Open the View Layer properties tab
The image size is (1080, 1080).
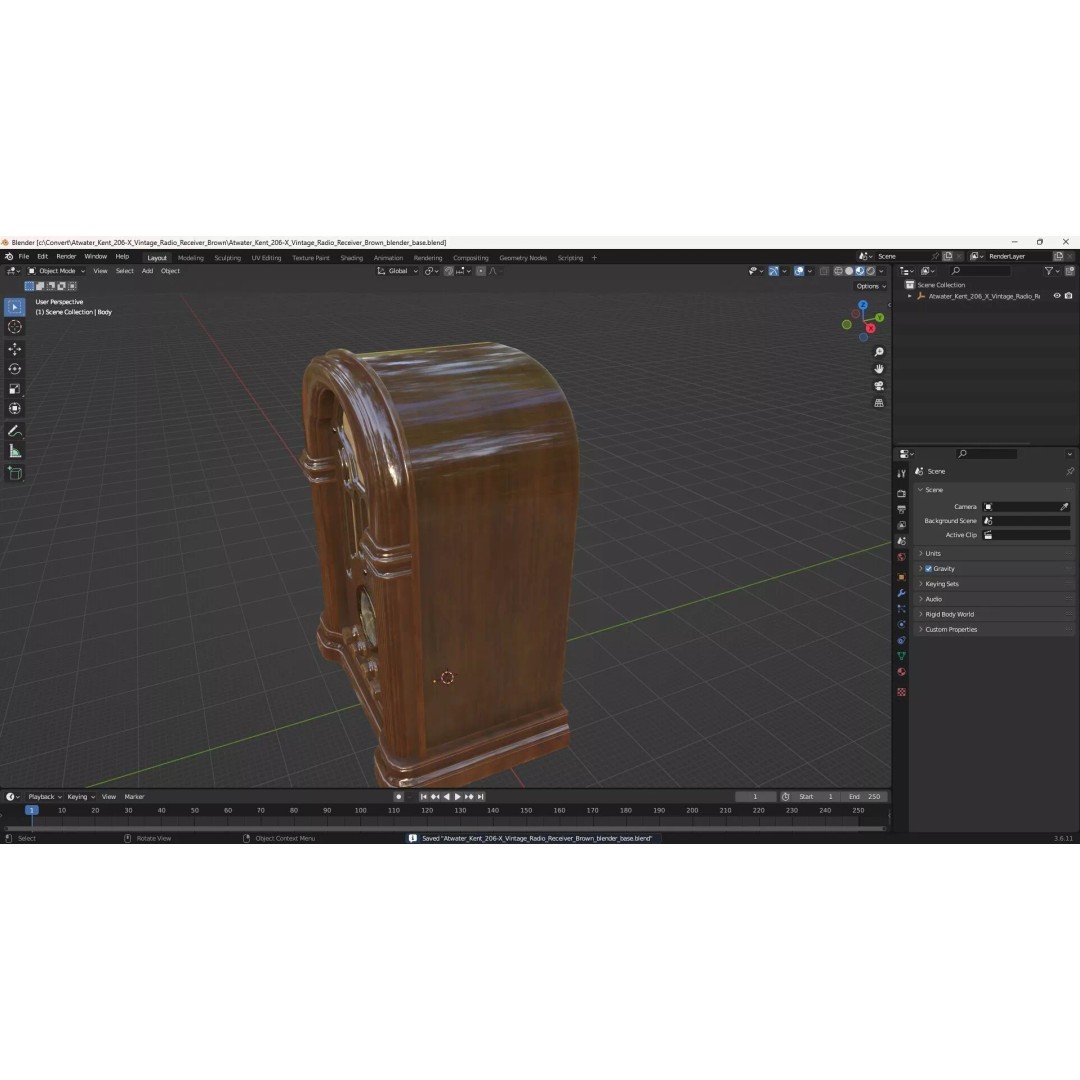(x=901, y=526)
